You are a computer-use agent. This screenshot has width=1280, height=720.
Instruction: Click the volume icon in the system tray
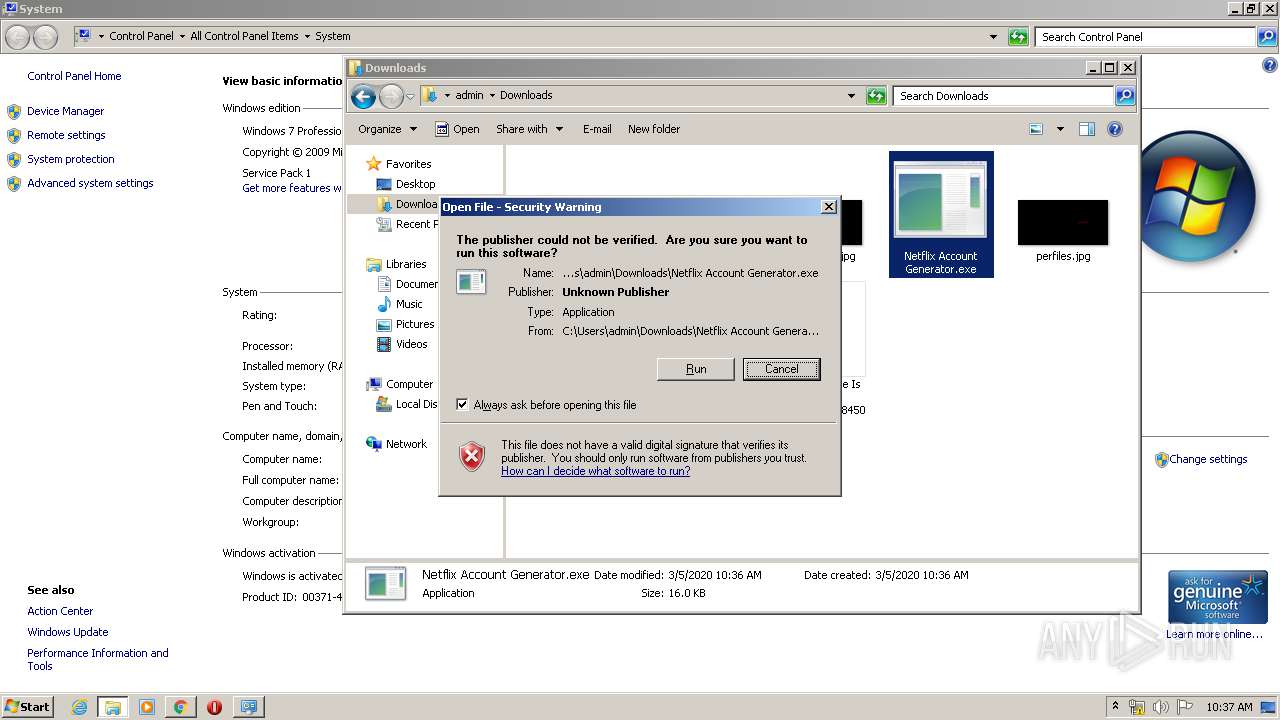point(1162,706)
